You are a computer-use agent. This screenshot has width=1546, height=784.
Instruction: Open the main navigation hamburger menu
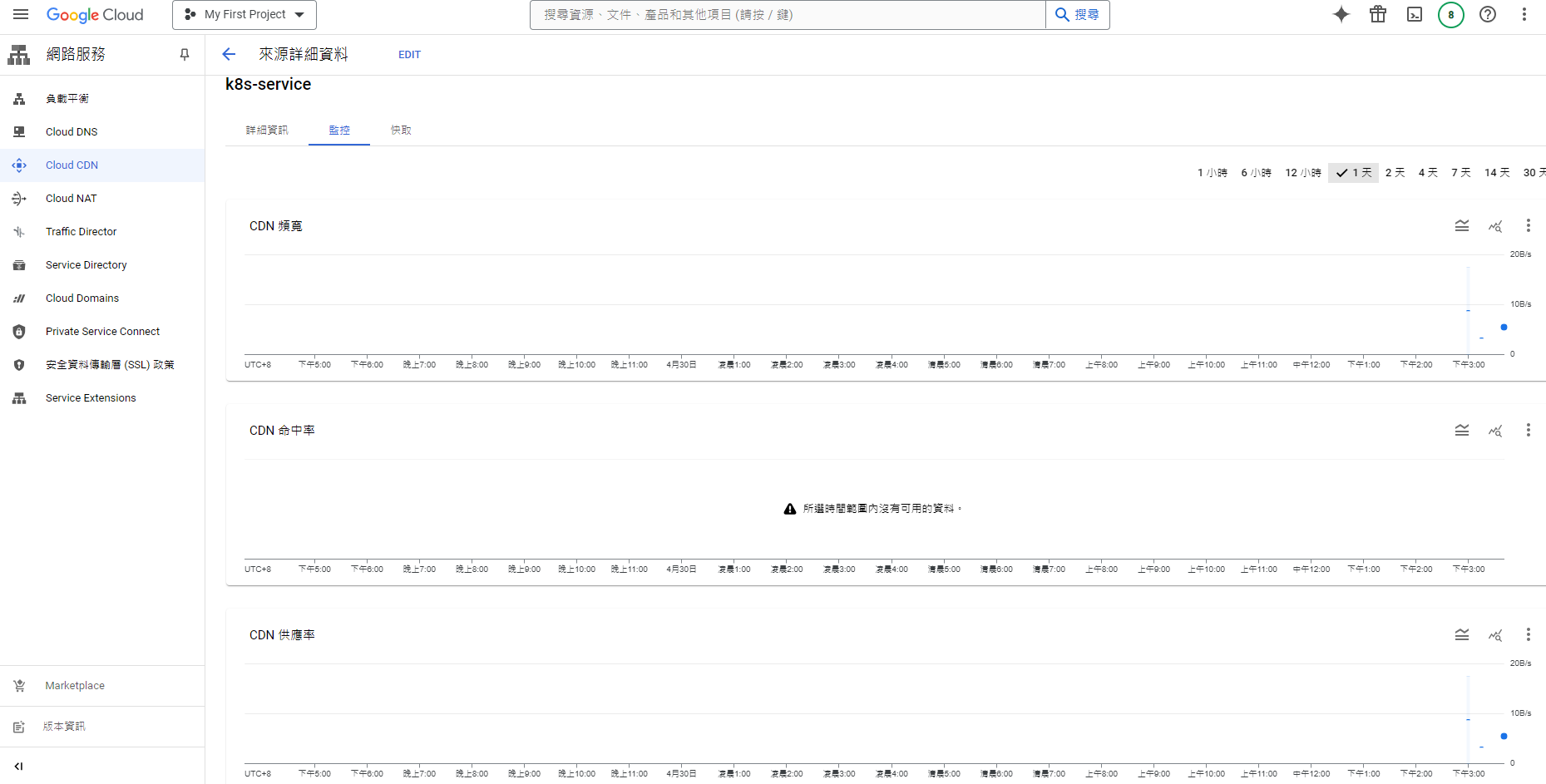point(21,15)
